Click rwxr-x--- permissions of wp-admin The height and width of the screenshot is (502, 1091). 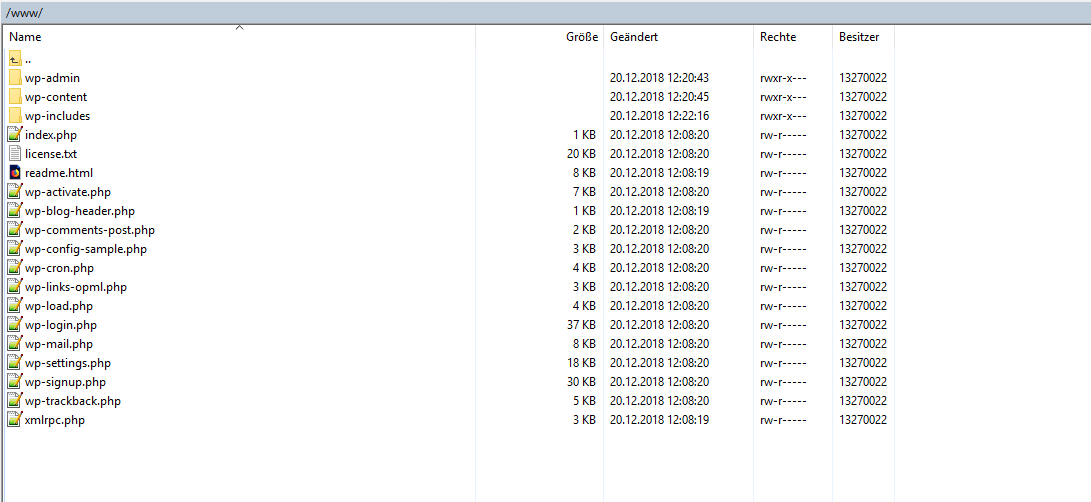[783, 78]
